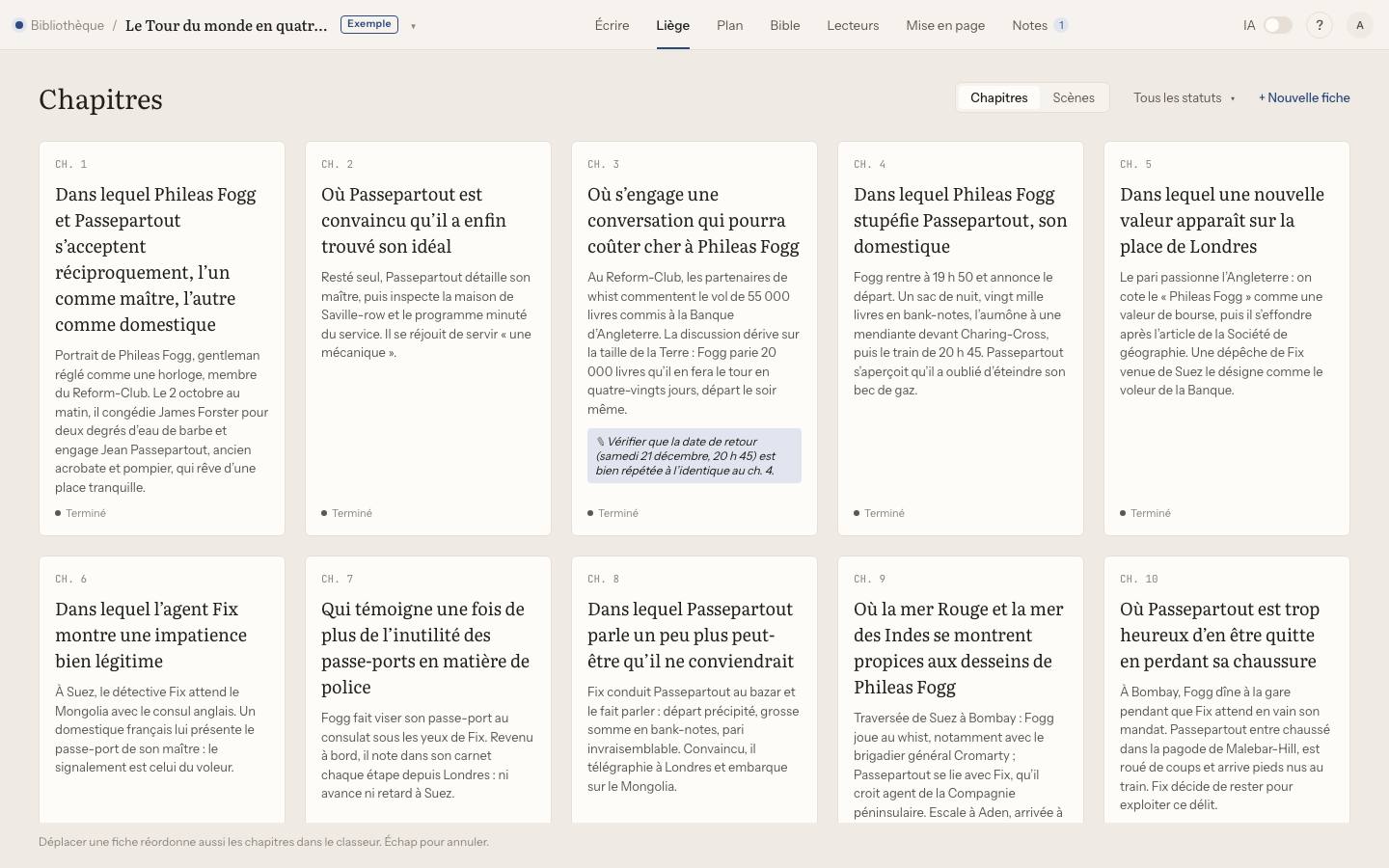This screenshot has height=868, width=1389.
Task: Open the Ch. 4 card title
Action: [x=961, y=220]
